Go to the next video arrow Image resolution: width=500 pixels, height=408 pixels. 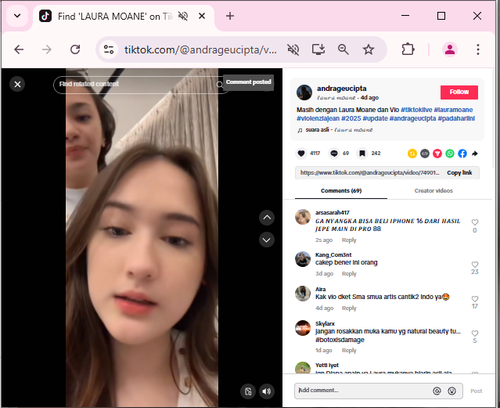tap(267, 240)
